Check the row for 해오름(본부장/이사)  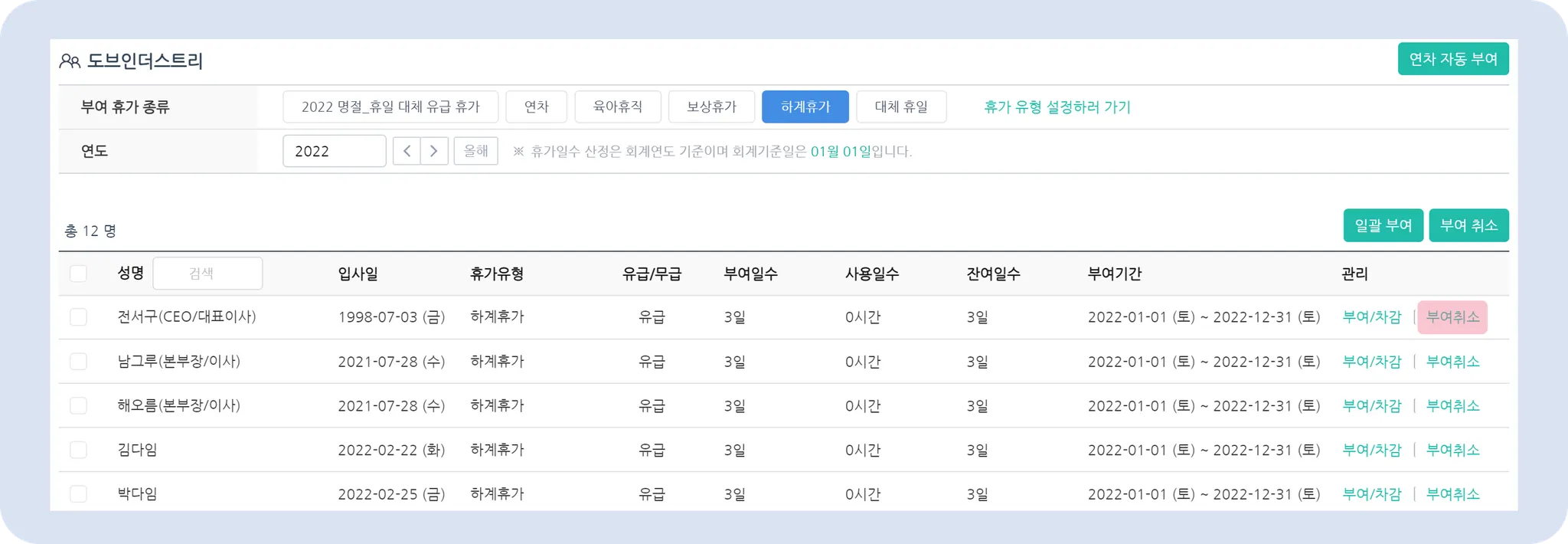(x=78, y=405)
